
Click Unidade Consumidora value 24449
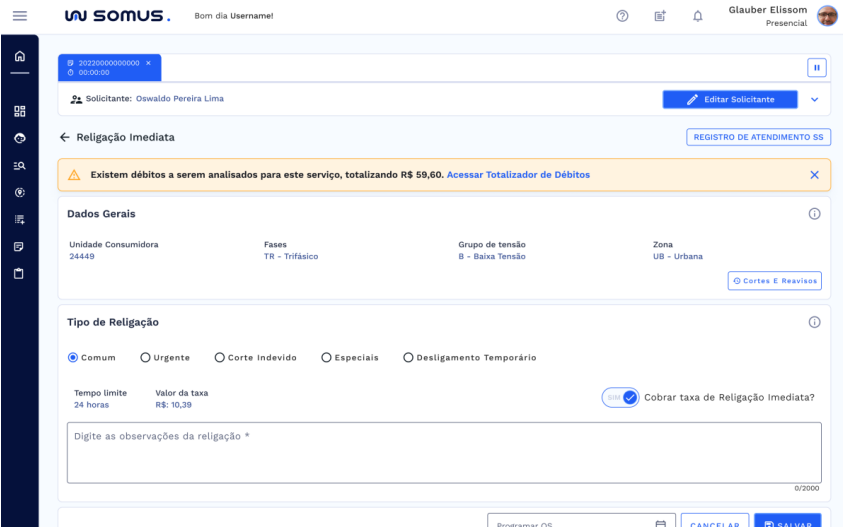point(82,256)
